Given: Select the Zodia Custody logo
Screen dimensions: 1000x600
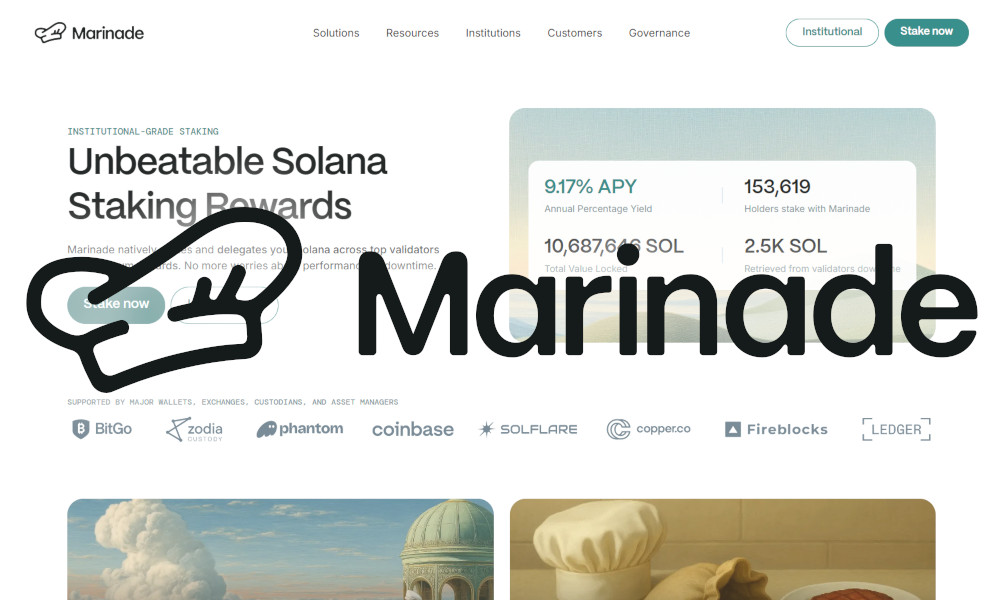Looking at the screenshot, I should click(x=195, y=430).
